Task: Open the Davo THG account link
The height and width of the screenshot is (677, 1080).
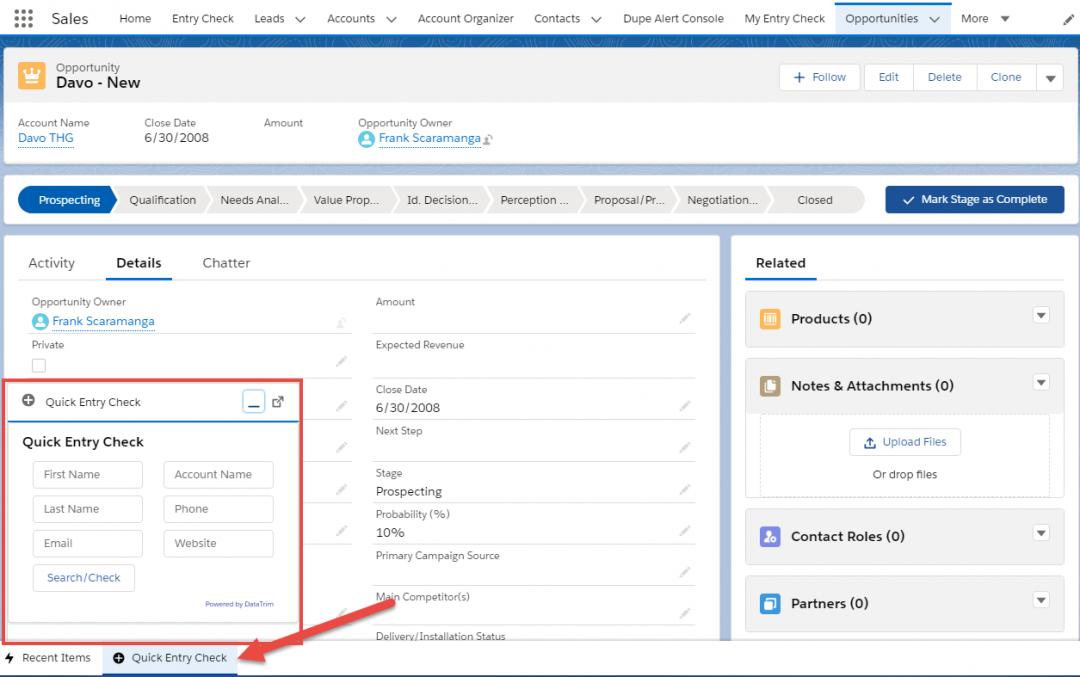Action: (45, 139)
